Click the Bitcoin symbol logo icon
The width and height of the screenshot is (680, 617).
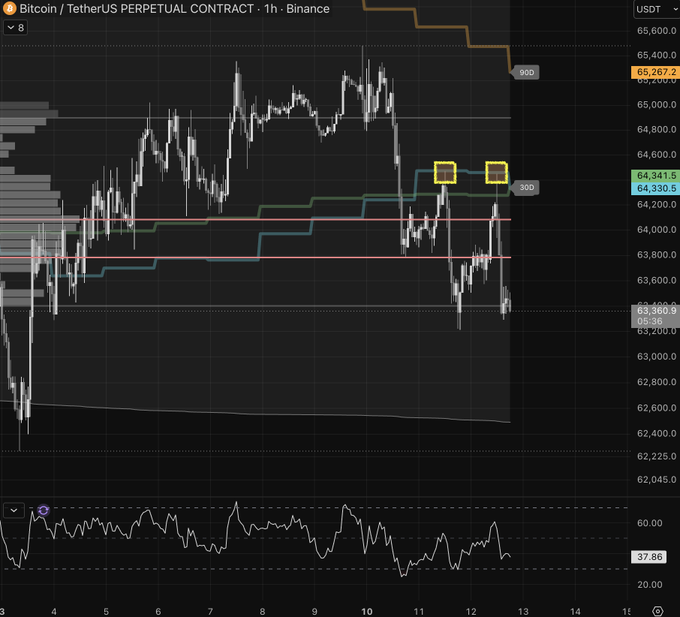[x=10, y=8]
